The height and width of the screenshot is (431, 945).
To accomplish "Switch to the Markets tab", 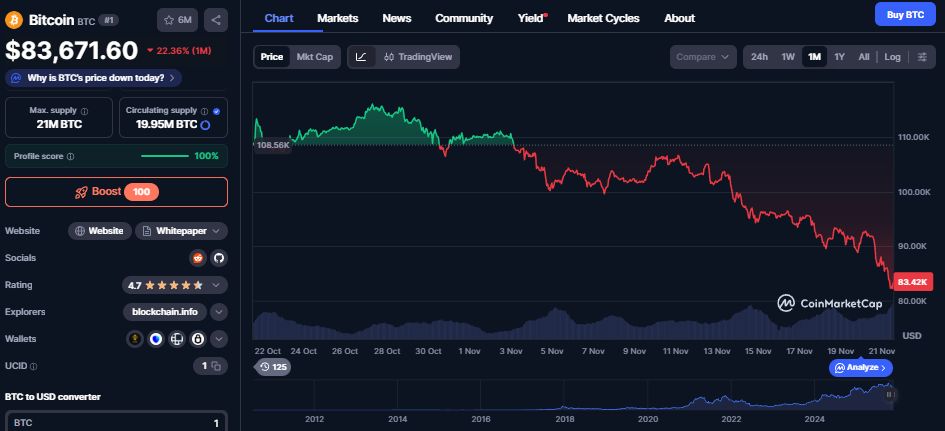I will click(338, 18).
